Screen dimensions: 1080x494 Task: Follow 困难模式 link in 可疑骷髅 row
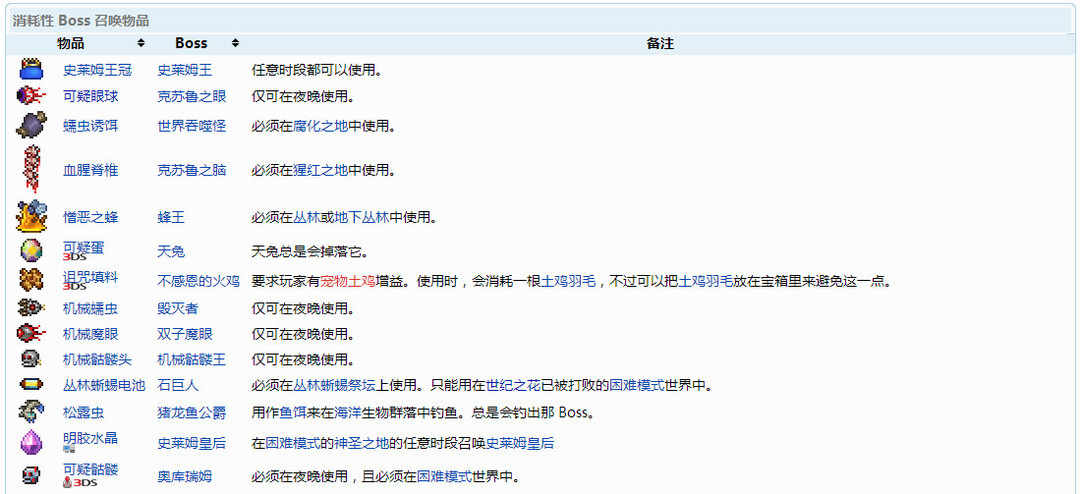coord(444,475)
